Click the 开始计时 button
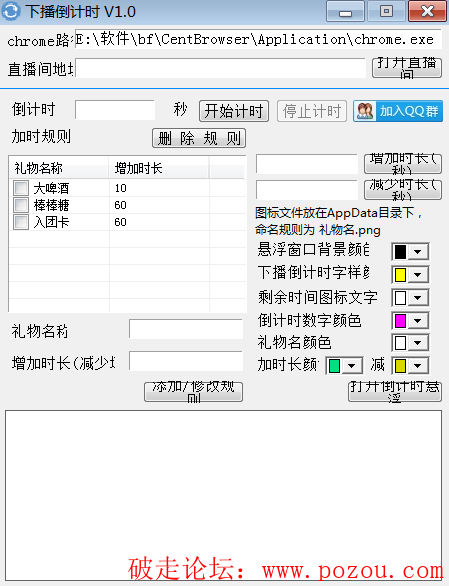This screenshot has height=586, width=449. pos(234,111)
